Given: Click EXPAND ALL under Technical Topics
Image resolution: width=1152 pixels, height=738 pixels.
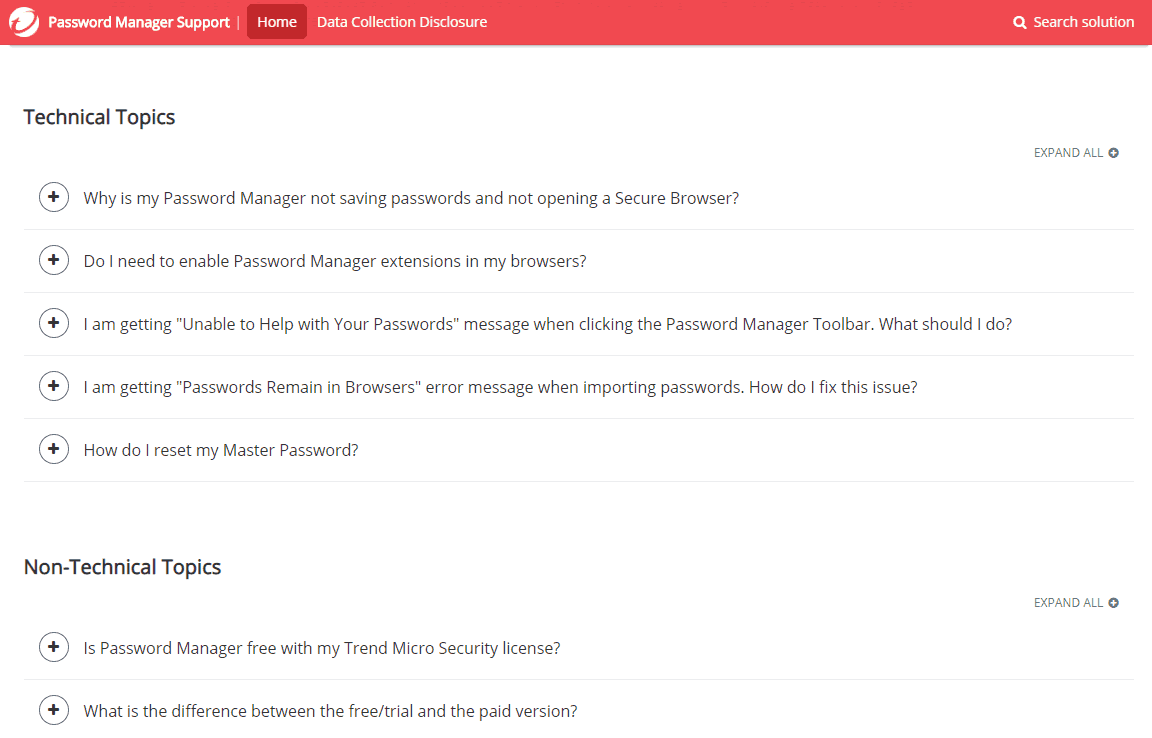Looking at the screenshot, I should pyautogui.click(x=1068, y=152).
